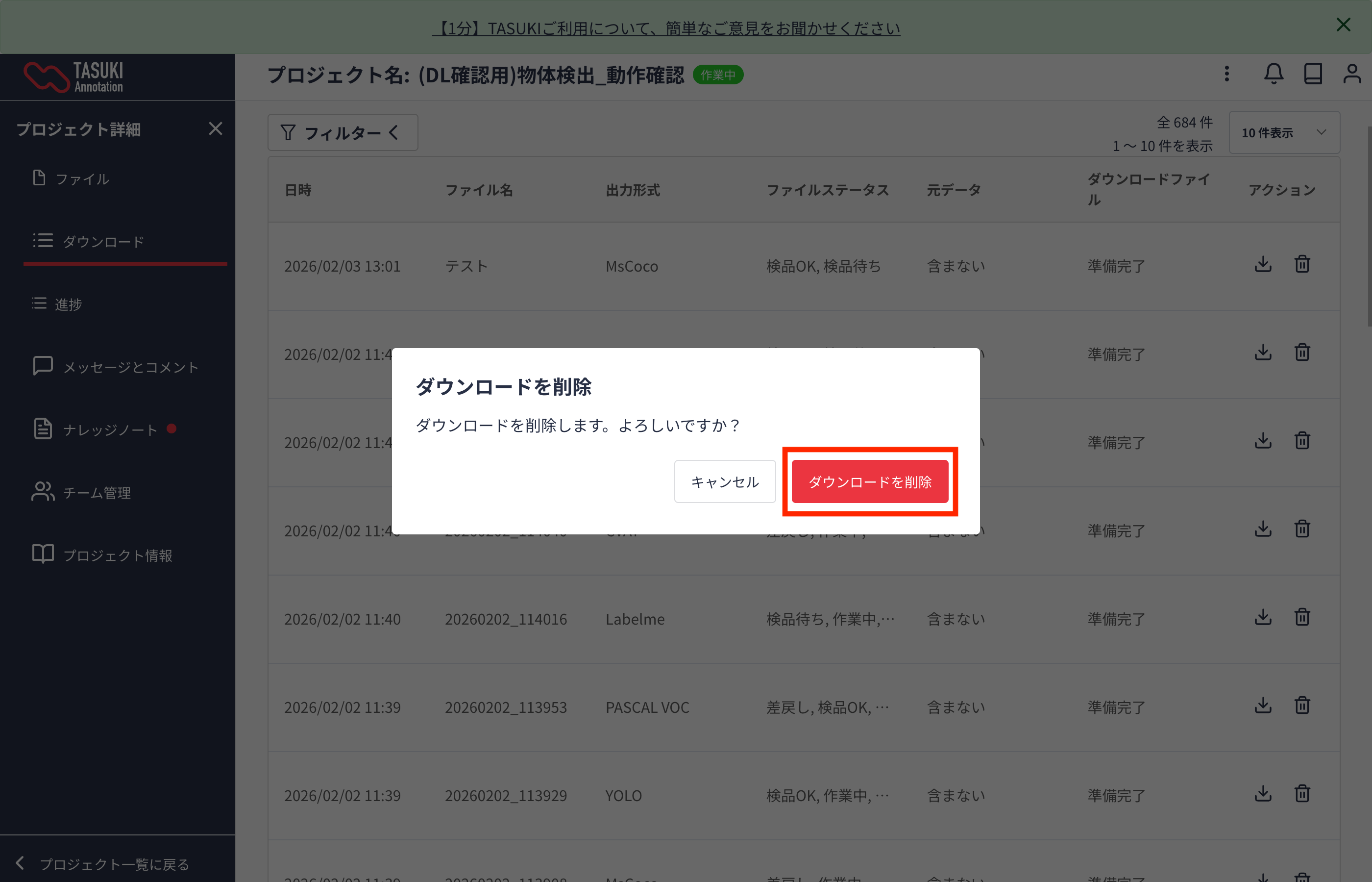This screenshot has width=1372, height=882.
Task: Go to メッセージとコメント section
Action: (x=130, y=367)
